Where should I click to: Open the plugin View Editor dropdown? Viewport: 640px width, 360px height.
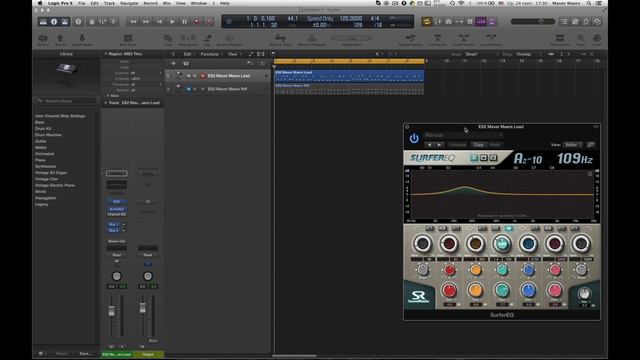click(572, 145)
